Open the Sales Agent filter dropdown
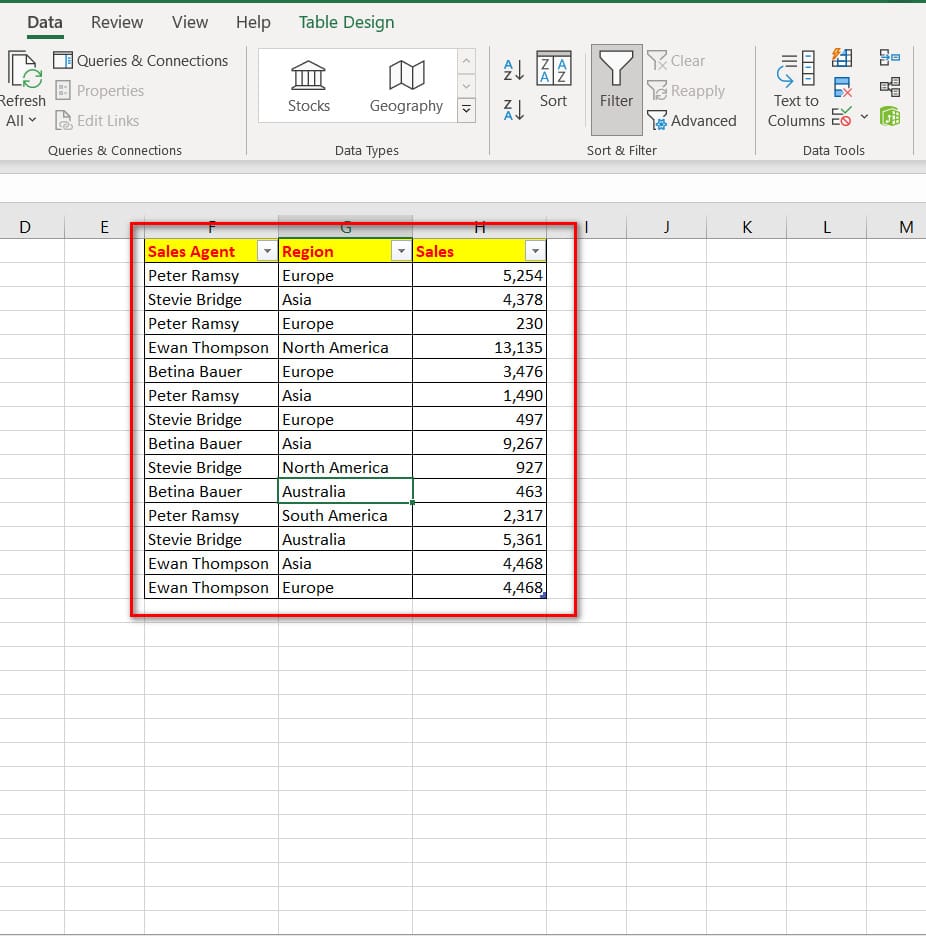The height and width of the screenshot is (936, 926). coord(267,252)
